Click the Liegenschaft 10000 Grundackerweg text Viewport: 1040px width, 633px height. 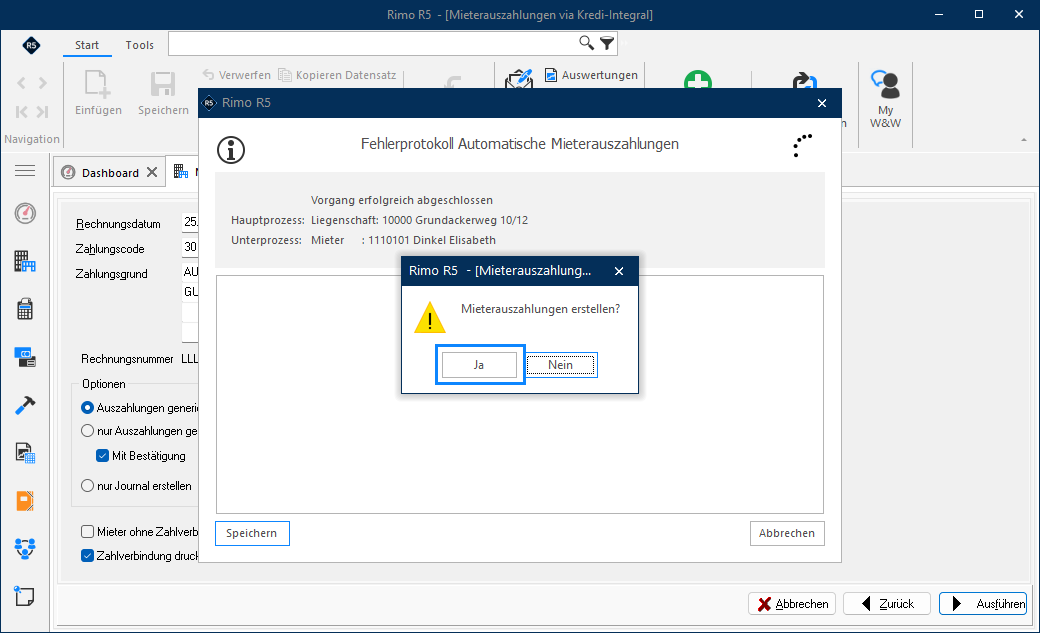click(419, 220)
